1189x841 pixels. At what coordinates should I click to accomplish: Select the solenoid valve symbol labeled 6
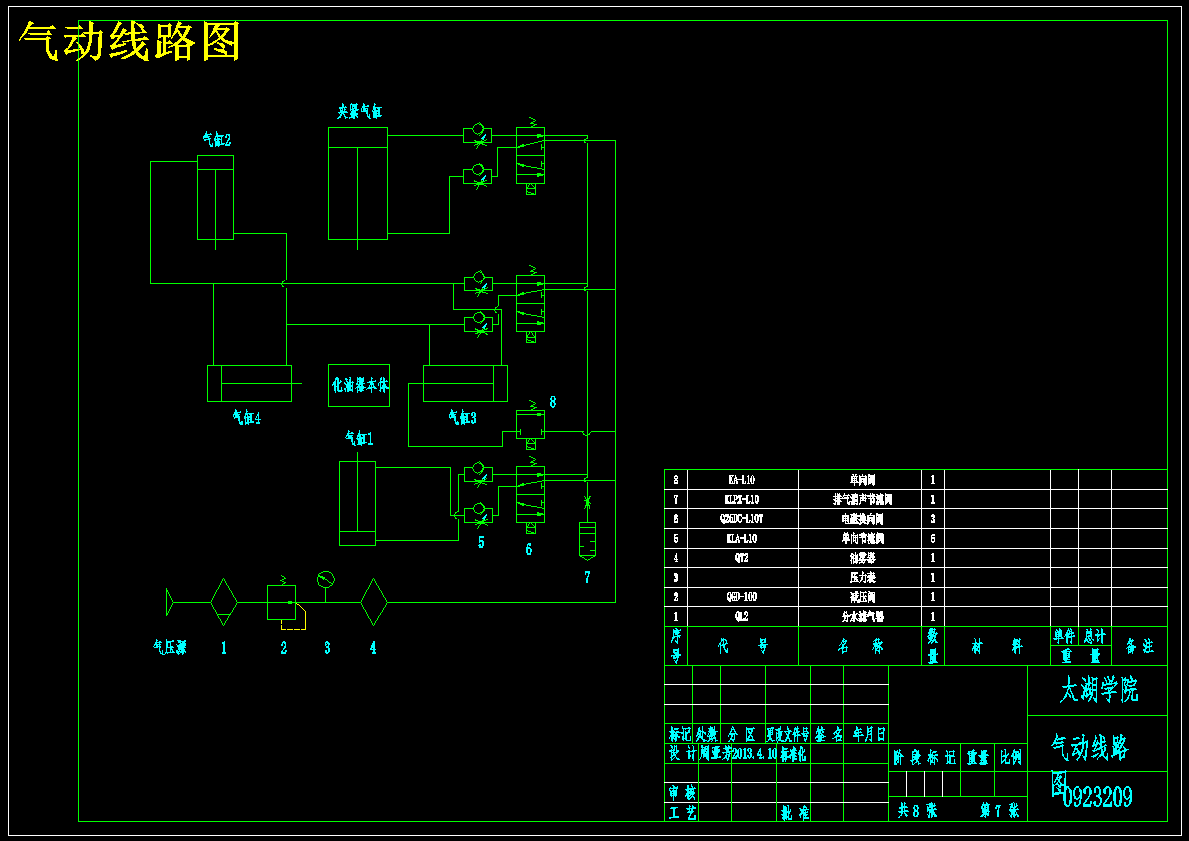tap(530, 494)
